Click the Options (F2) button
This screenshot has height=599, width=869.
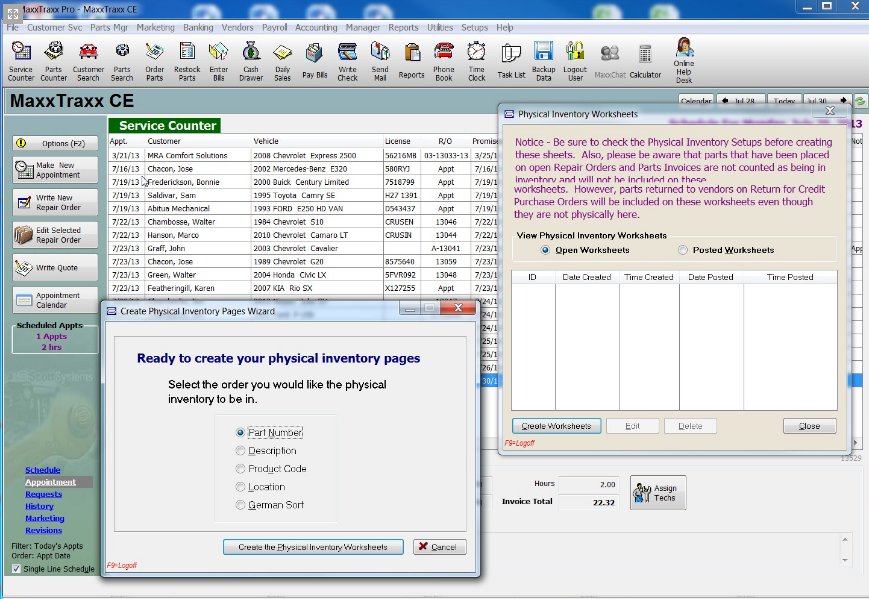click(x=55, y=143)
